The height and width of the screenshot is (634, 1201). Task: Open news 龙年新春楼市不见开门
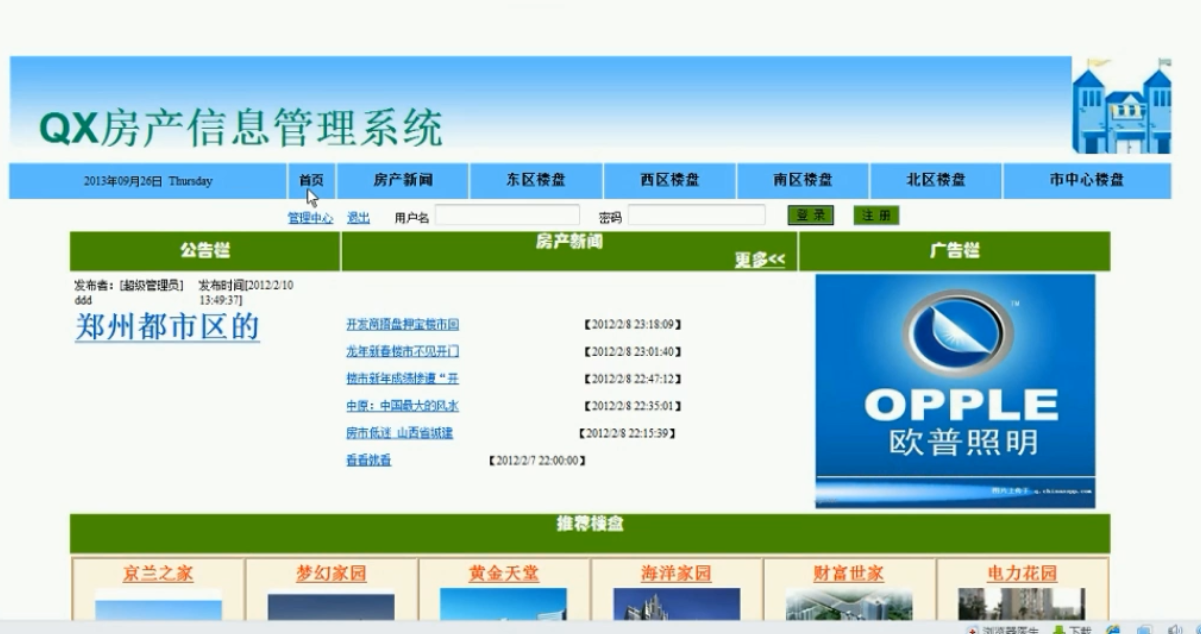coord(403,352)
